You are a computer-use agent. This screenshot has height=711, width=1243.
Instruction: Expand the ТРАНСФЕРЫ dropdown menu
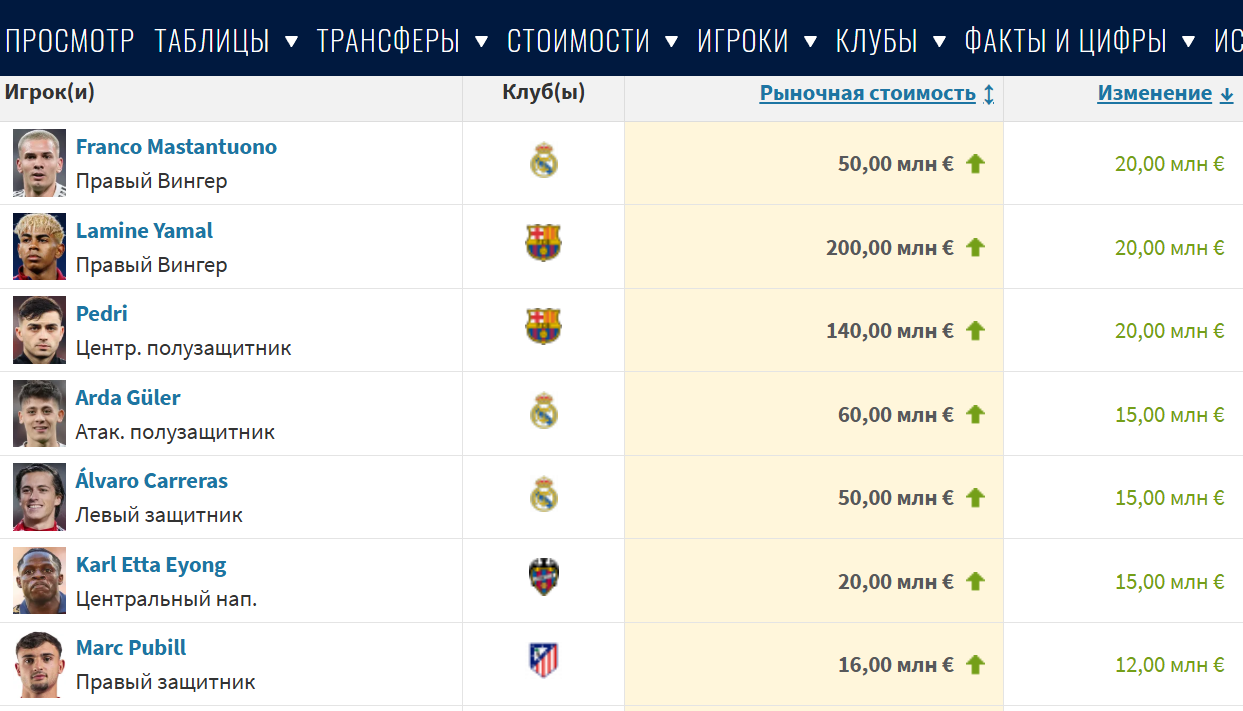(402, 41)
